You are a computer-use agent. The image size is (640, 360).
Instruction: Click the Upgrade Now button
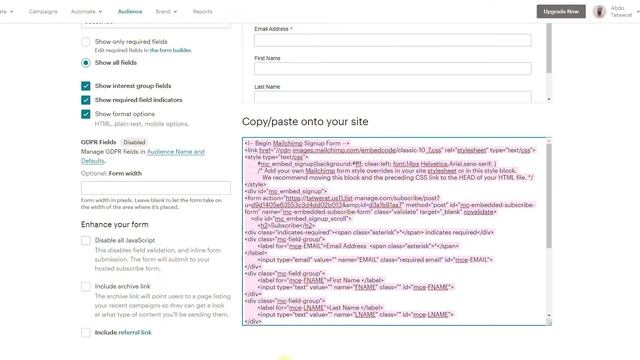coord(561,11)
